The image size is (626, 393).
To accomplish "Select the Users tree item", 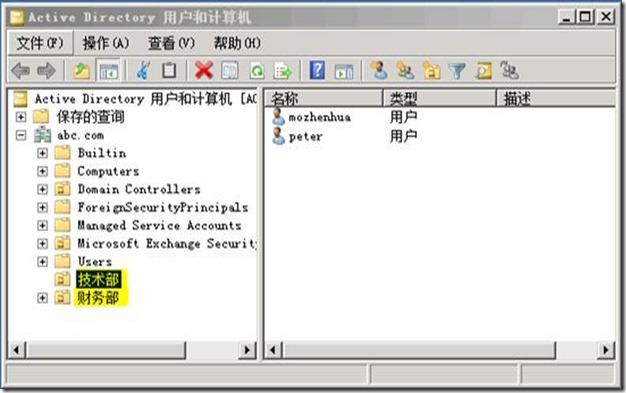I will coord(95,262).
